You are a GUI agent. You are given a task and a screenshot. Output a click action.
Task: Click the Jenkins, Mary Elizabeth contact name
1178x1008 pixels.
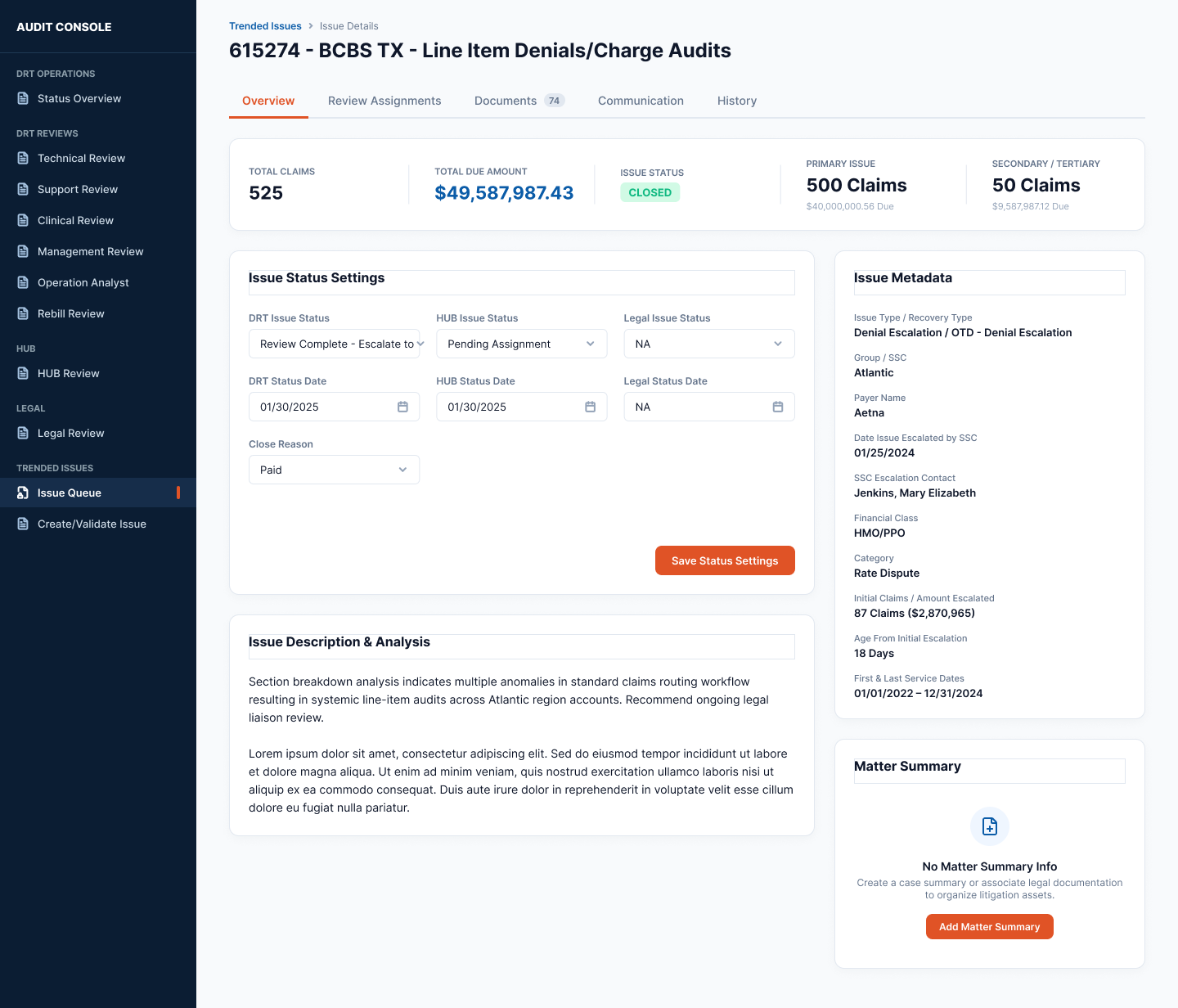tap(915, 493)
